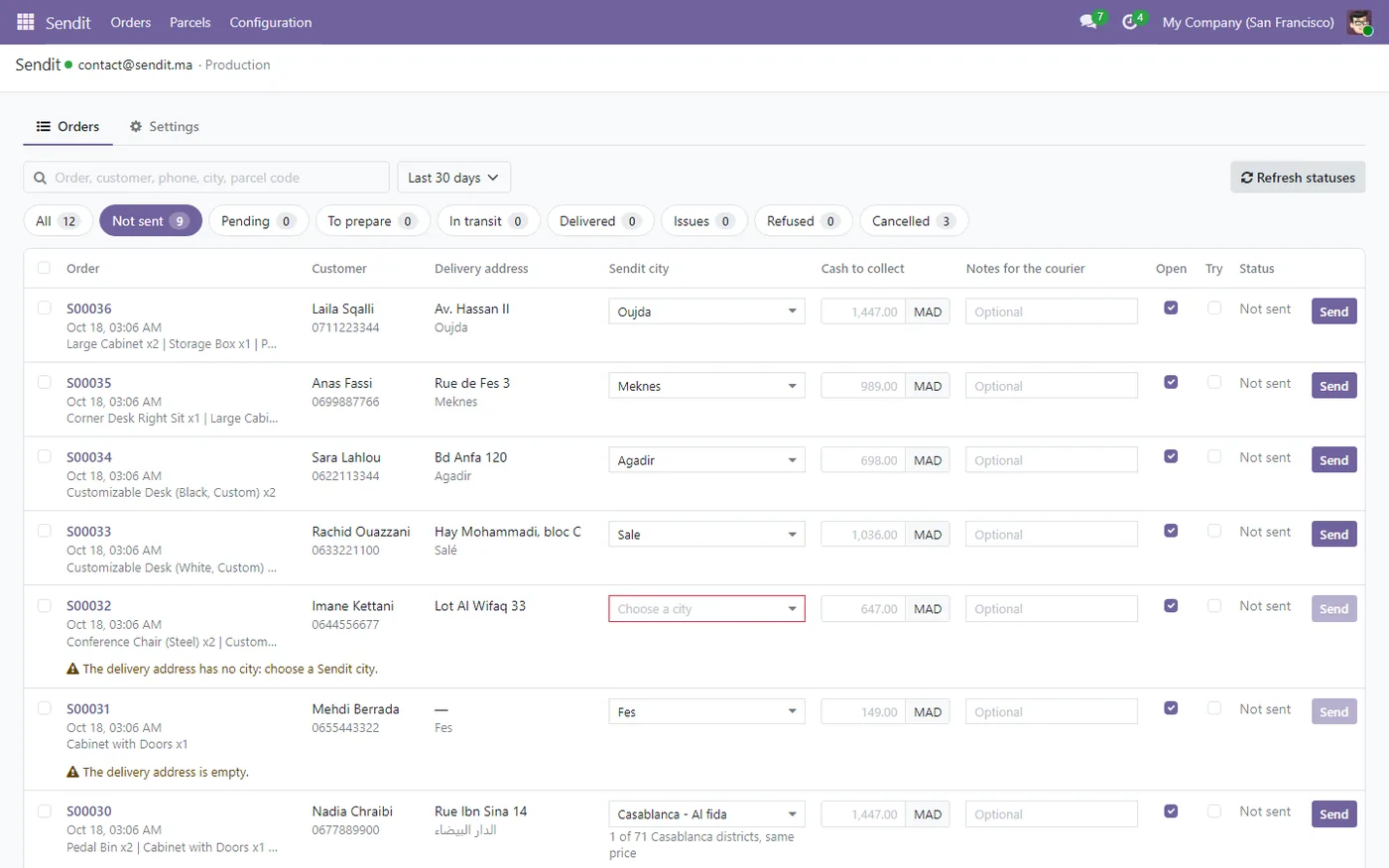
Task: Open the apps grid menu icon
Action: click(x=26, y=22)
